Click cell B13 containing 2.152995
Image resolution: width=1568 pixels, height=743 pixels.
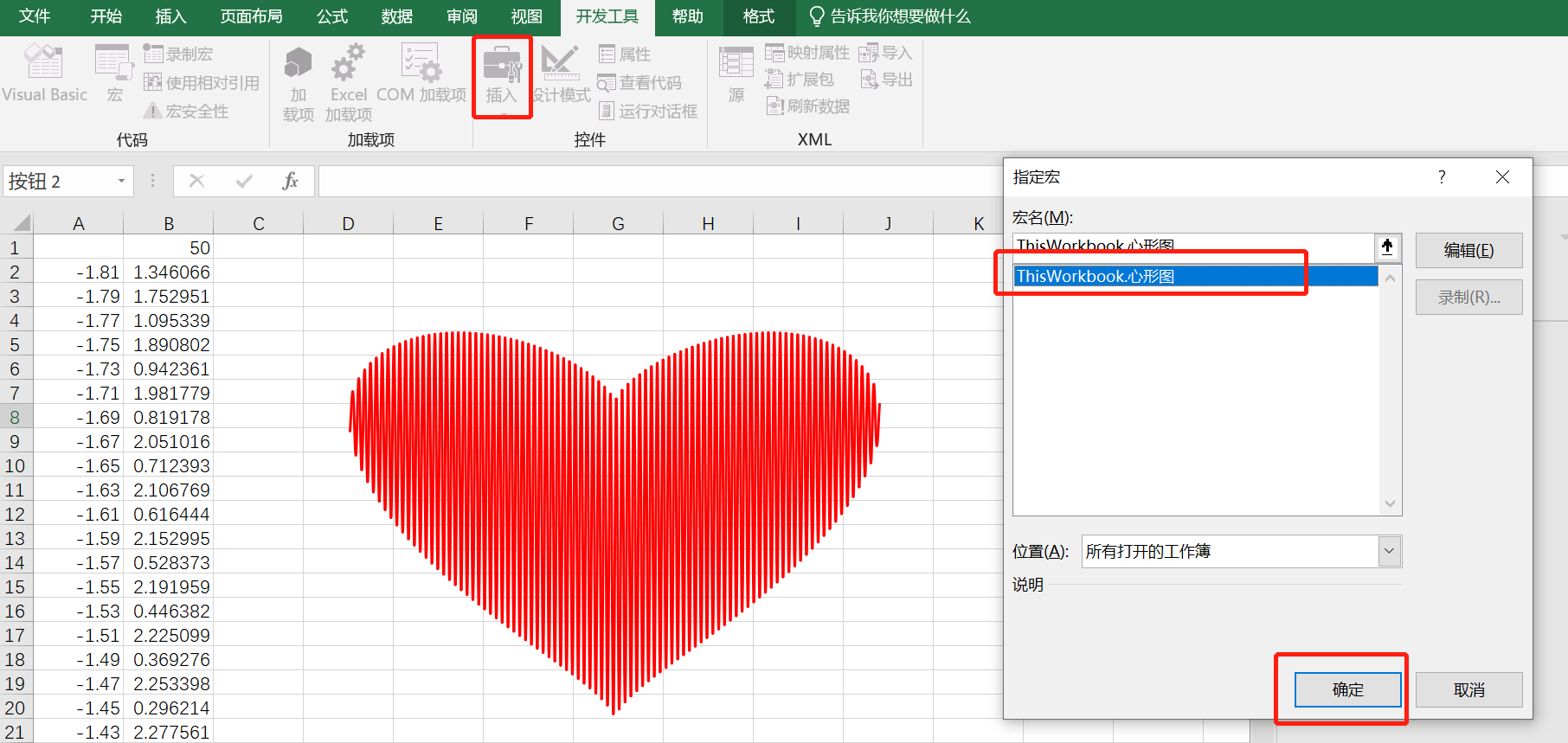pos(169,538)
